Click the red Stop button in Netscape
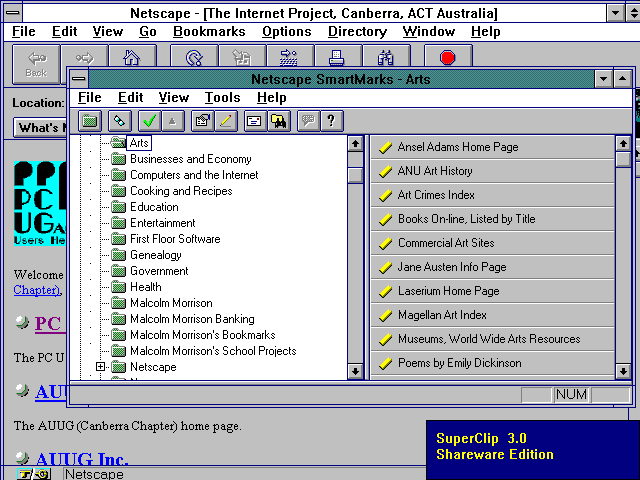640x480 pixels. pyautogui.click(x=447, y=58)
